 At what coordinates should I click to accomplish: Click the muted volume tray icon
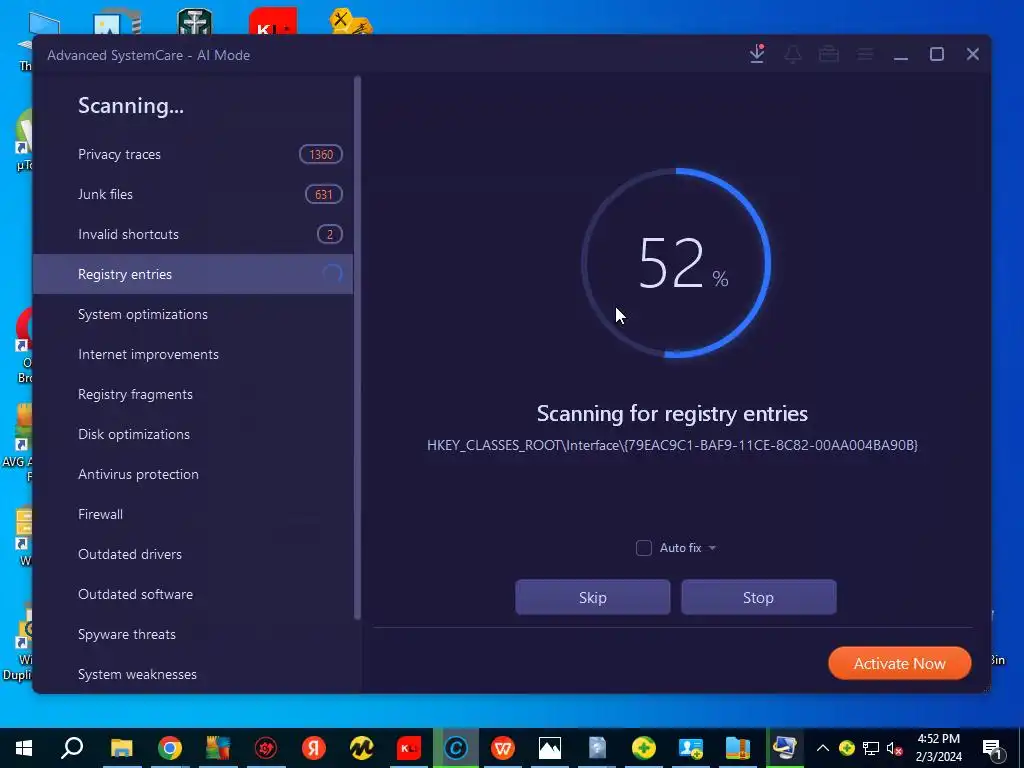click(x=895, y=748)
